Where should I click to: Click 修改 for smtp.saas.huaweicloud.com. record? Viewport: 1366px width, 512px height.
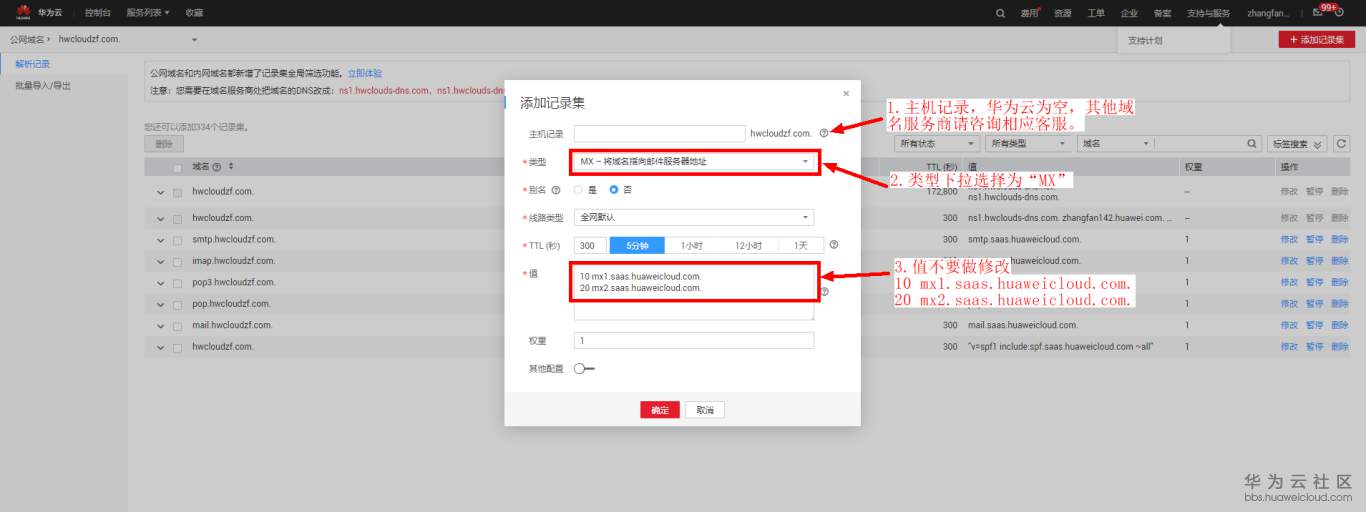point(1289,240)
